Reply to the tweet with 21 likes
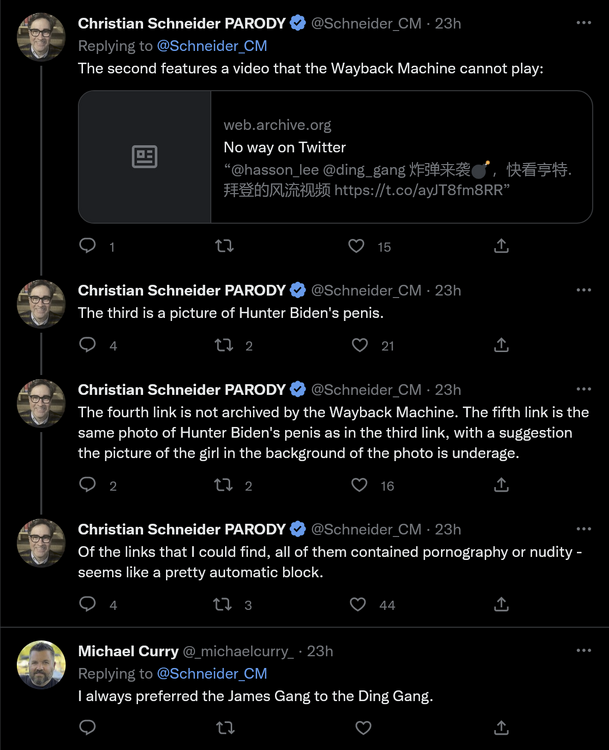The width and height of the screenshot is (609, 750). tap(88, 345)
